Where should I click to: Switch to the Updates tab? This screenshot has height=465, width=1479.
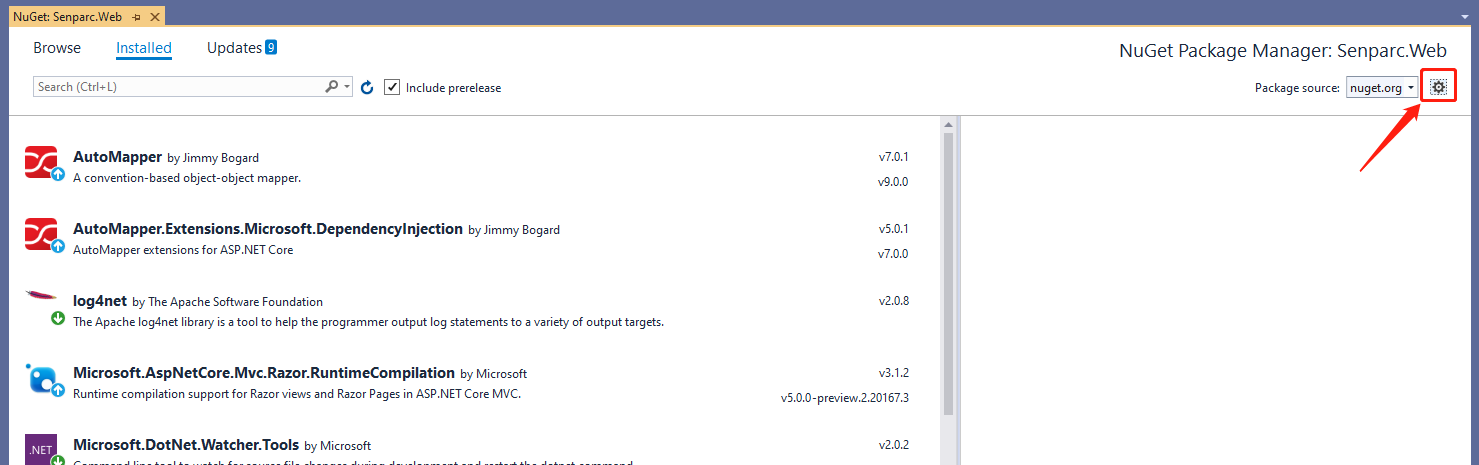click(234, 48)
